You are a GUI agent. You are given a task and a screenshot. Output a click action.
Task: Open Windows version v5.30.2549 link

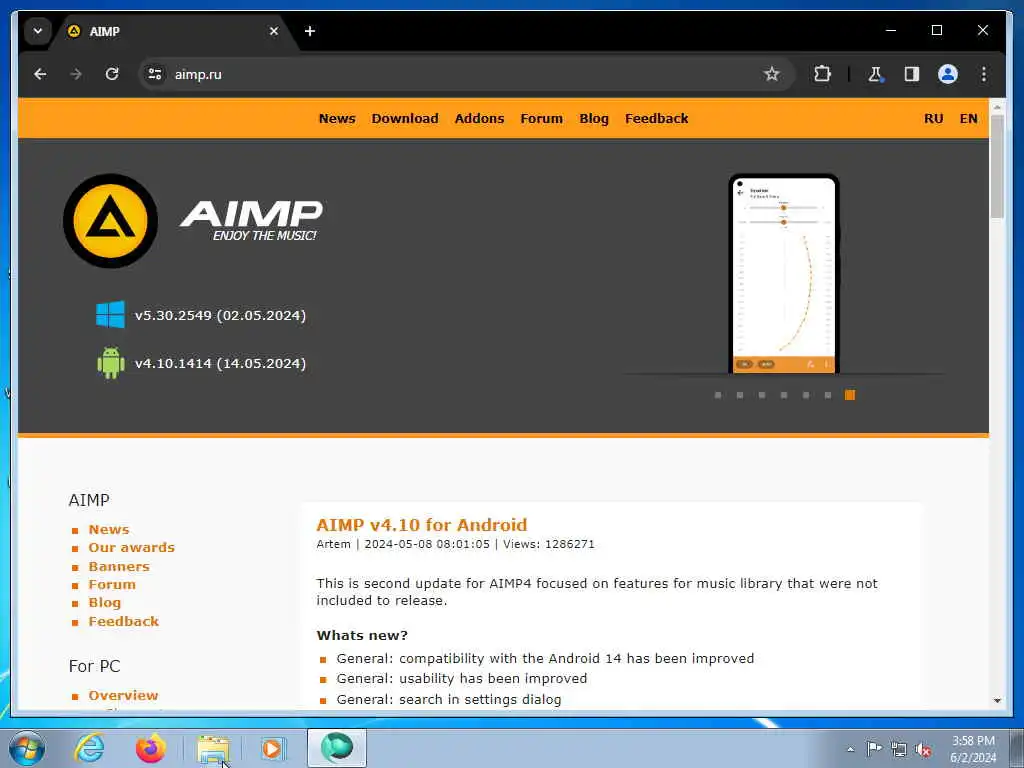220,315
